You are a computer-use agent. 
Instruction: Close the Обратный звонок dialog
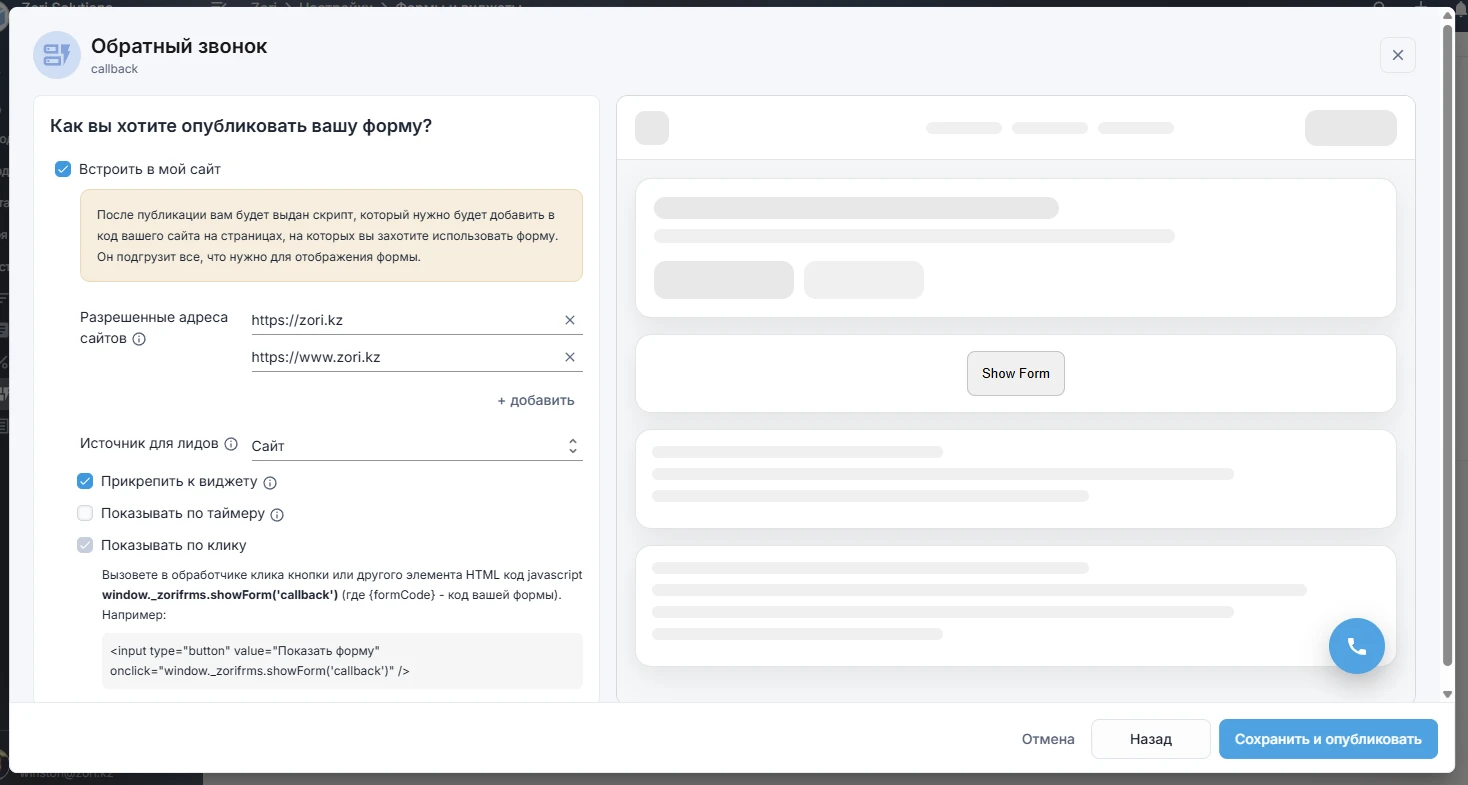[1397, 55]
